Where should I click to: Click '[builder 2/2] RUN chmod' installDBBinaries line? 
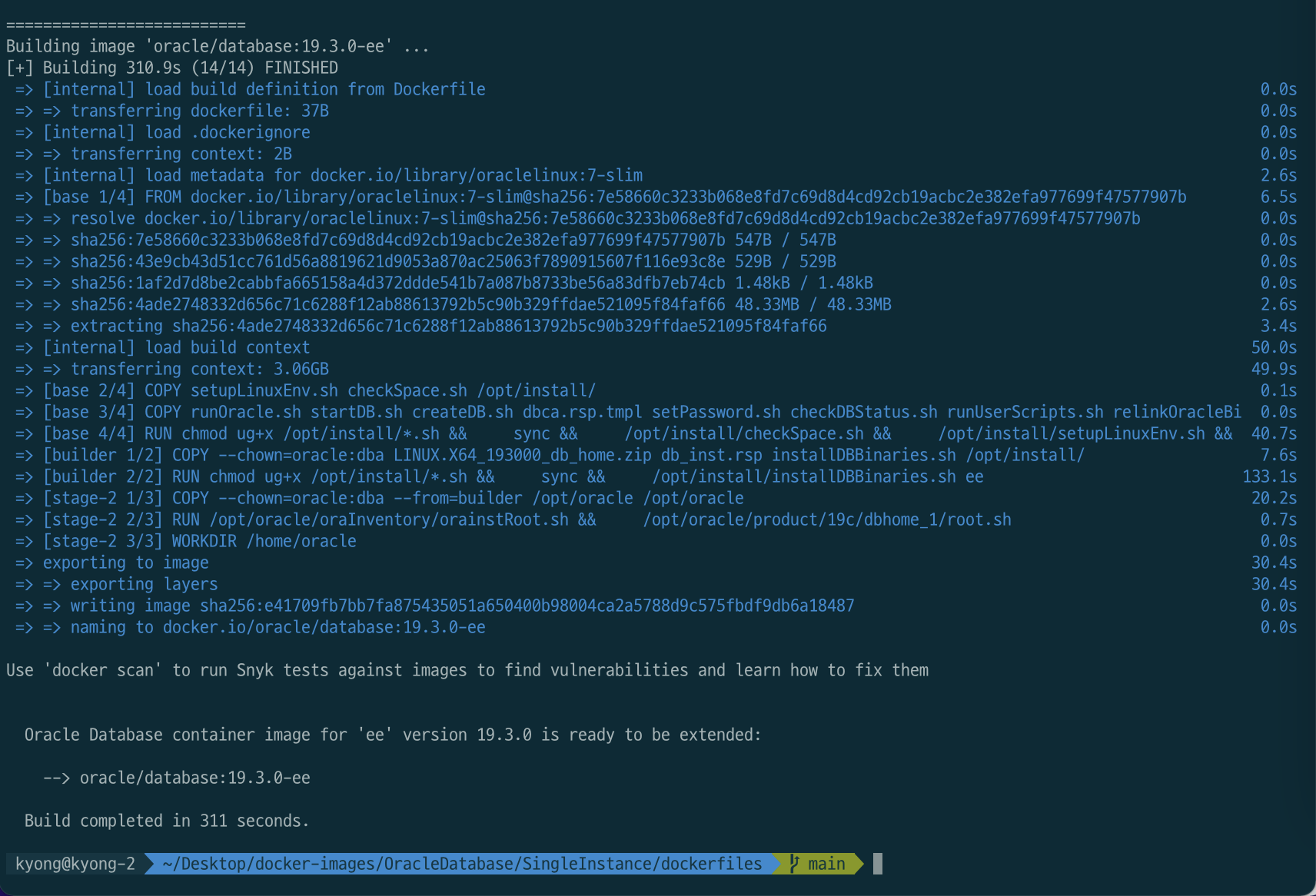tap(500, 476)
